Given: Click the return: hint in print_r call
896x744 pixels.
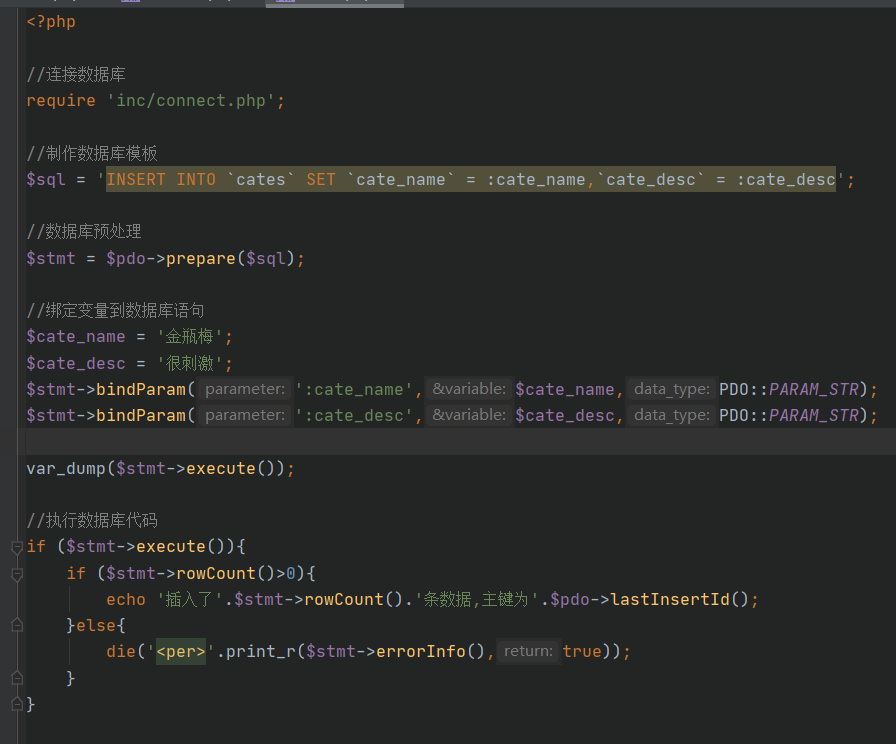Looking at the screenshot, I should point(528,651).
